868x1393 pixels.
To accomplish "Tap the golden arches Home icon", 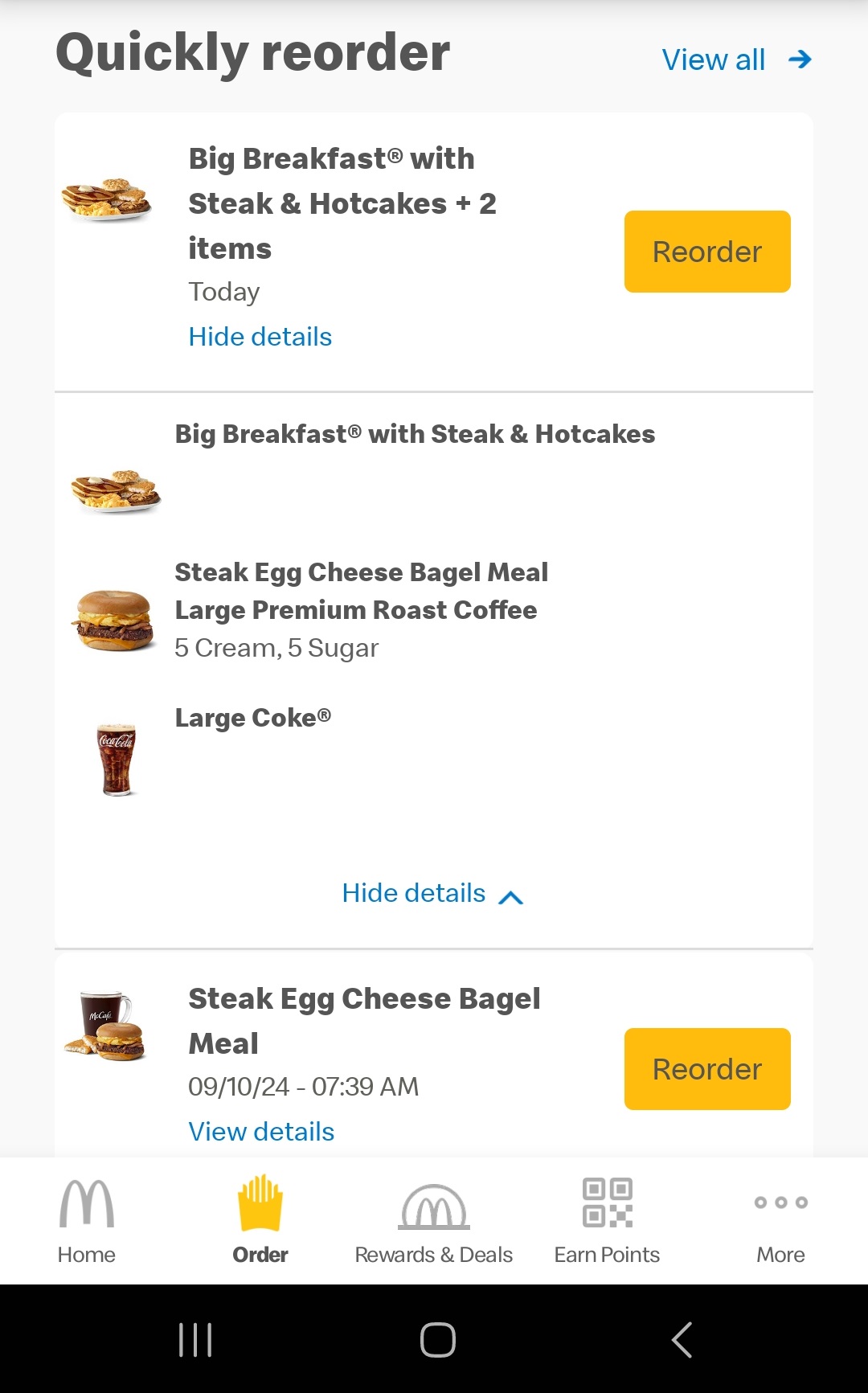I will click(x=87, y=1204).
